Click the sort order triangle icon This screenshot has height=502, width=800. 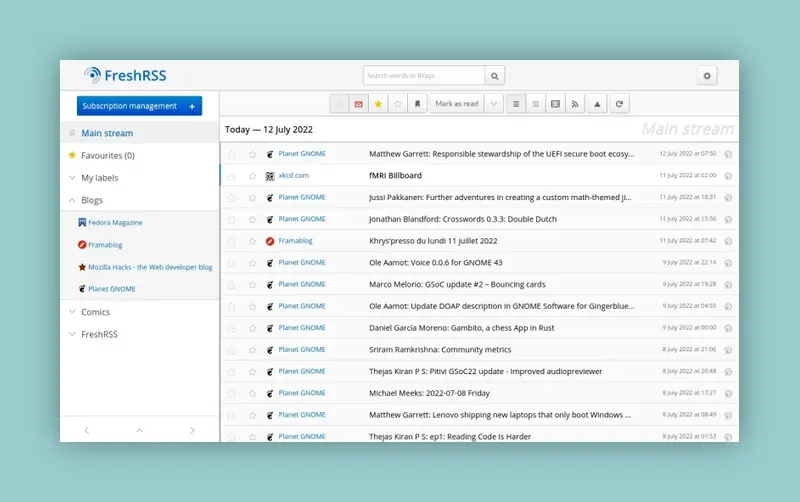(598, 104)
